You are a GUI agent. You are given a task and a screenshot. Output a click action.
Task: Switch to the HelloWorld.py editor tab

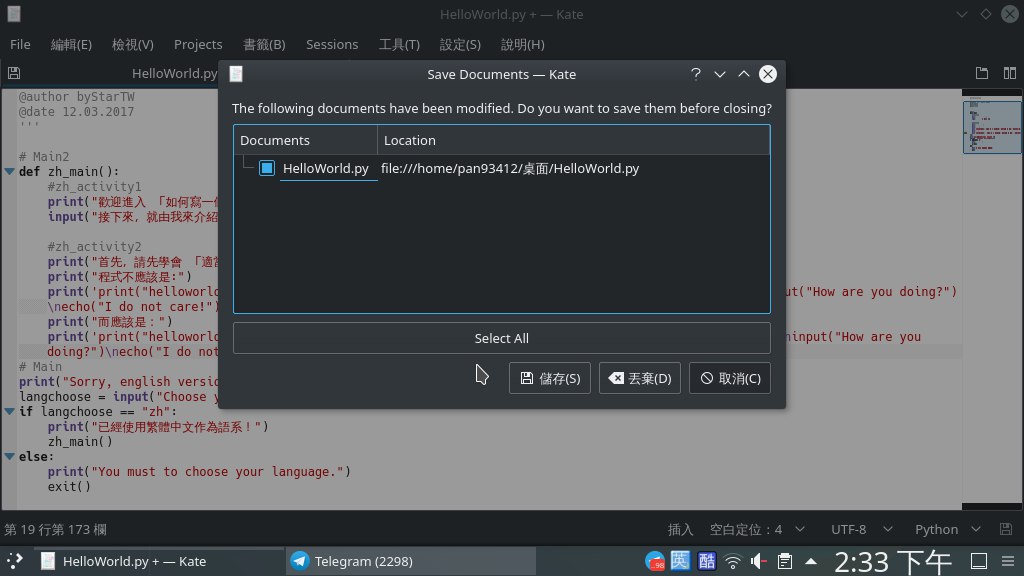tap(174, 73)
